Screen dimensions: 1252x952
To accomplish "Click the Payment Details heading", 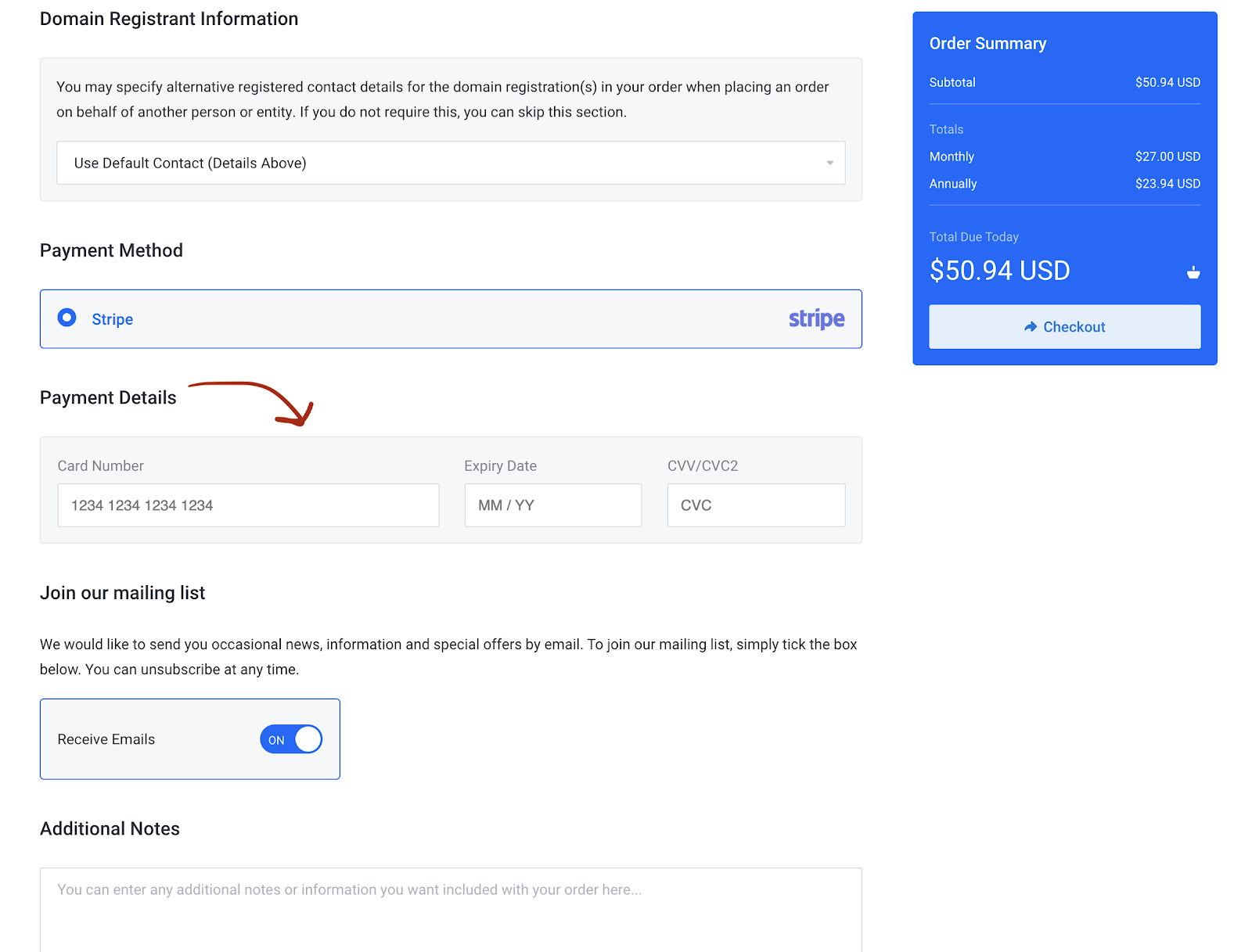I will click(108, 397).
